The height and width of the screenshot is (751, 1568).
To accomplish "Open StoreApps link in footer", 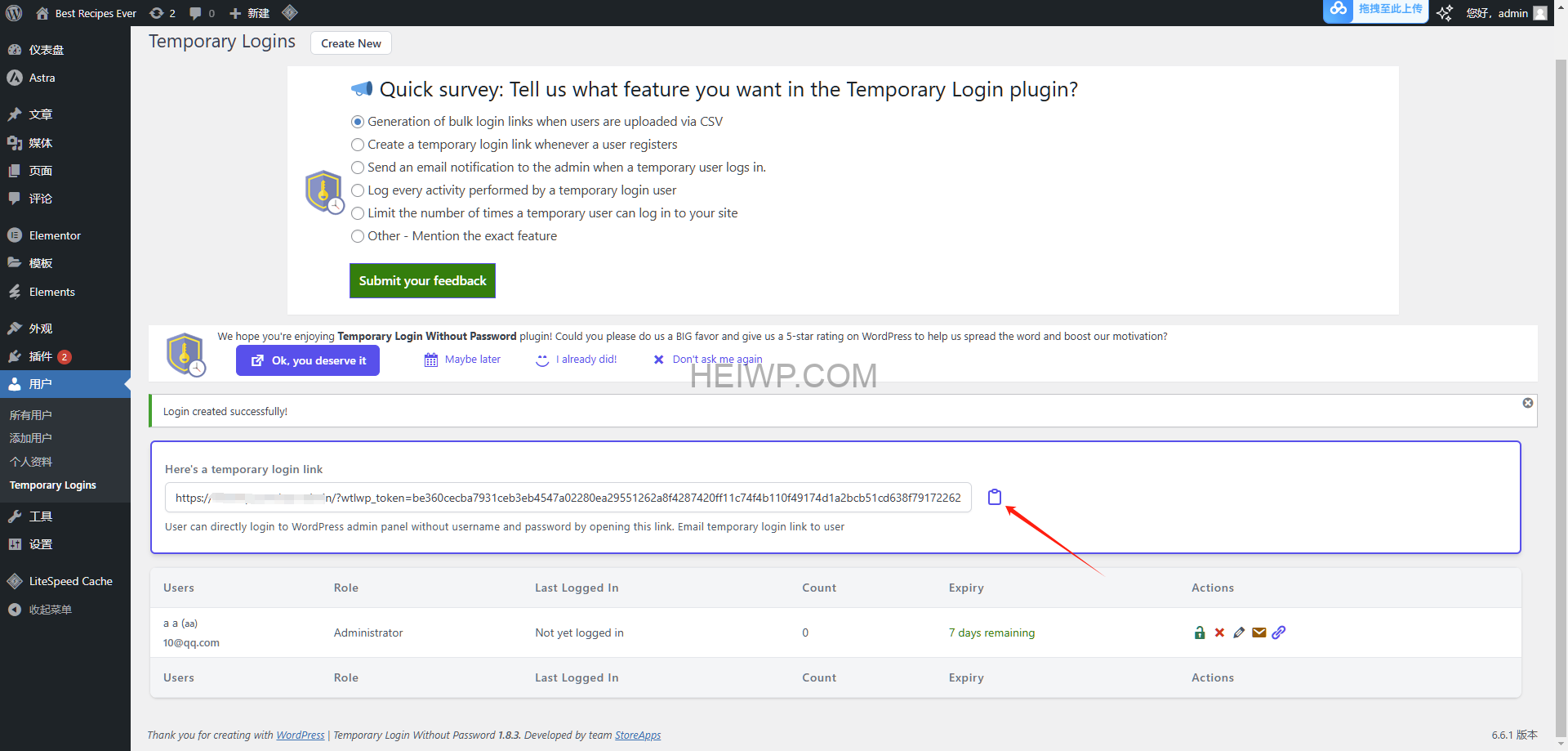I will (x=638, y=735).
